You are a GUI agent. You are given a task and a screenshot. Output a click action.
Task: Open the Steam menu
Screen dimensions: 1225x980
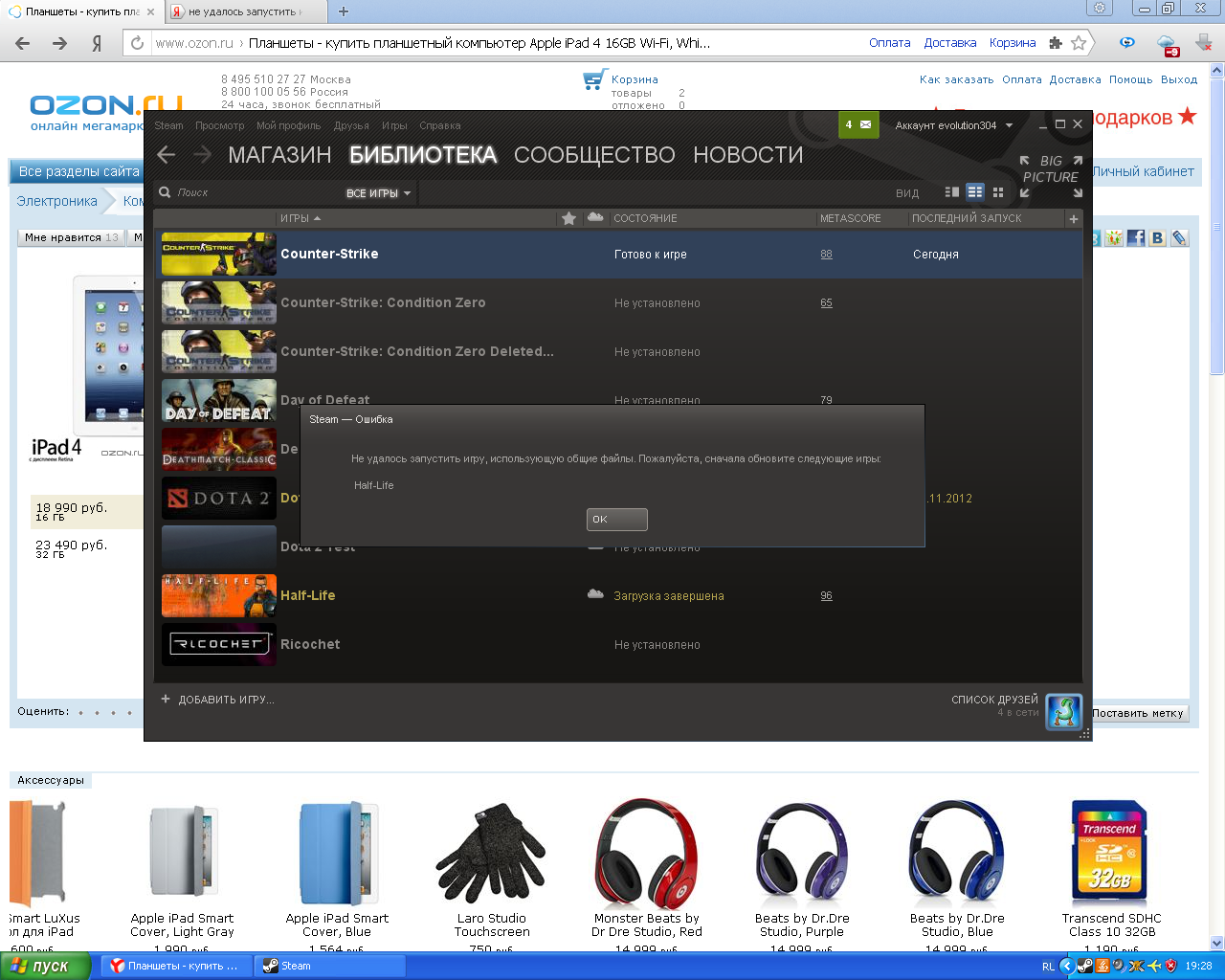168,125
